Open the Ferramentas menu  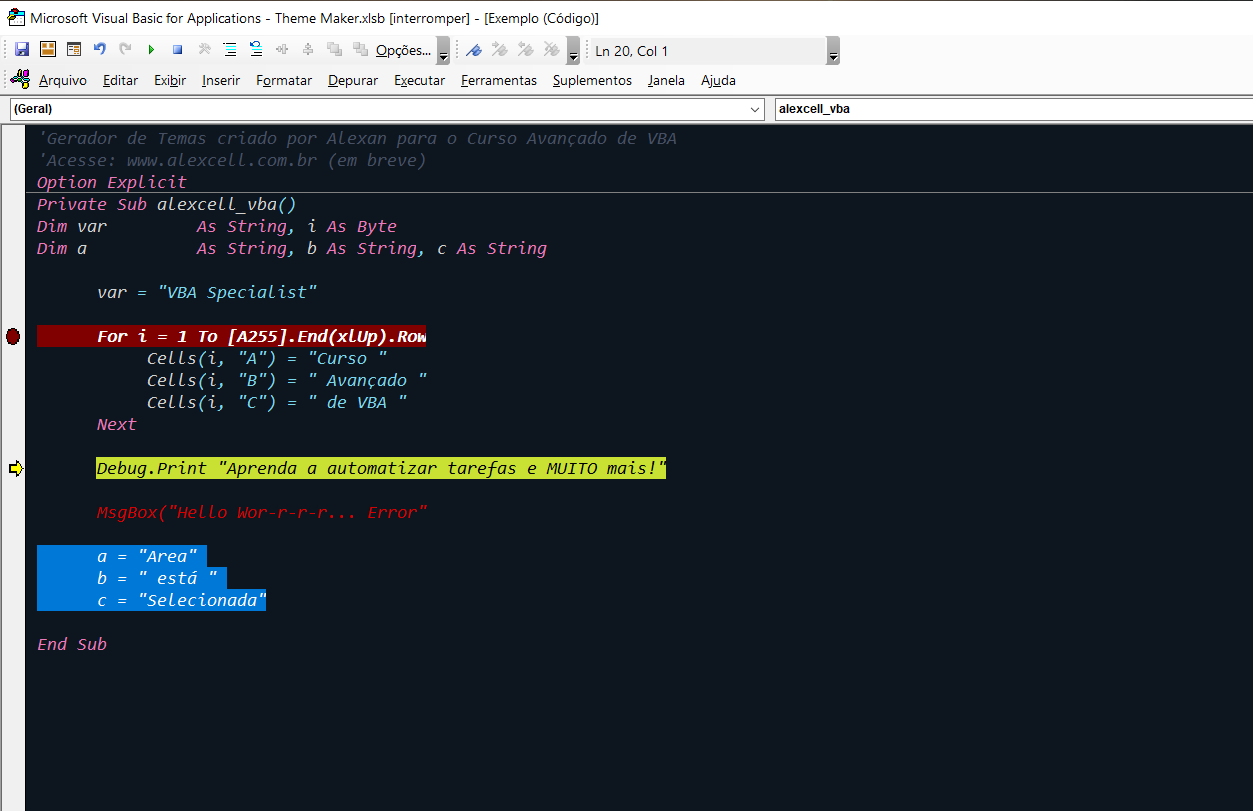[x=499, y=80]
